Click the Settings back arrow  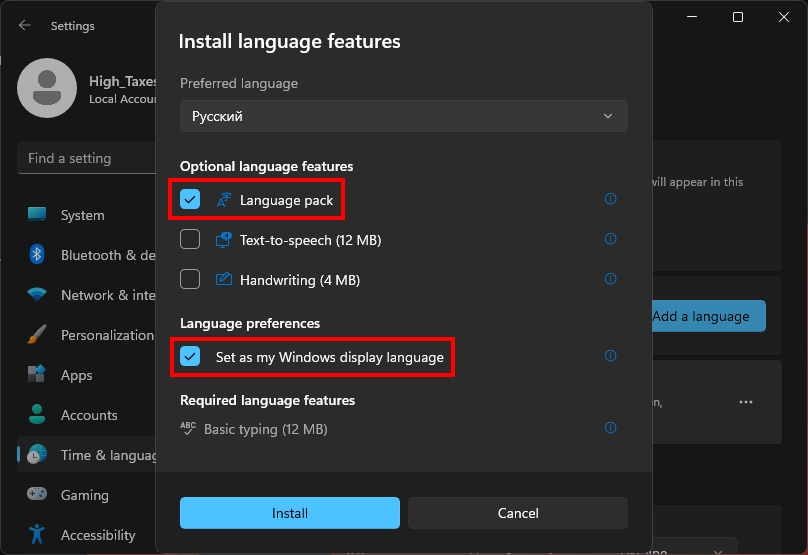click(25, 26)
